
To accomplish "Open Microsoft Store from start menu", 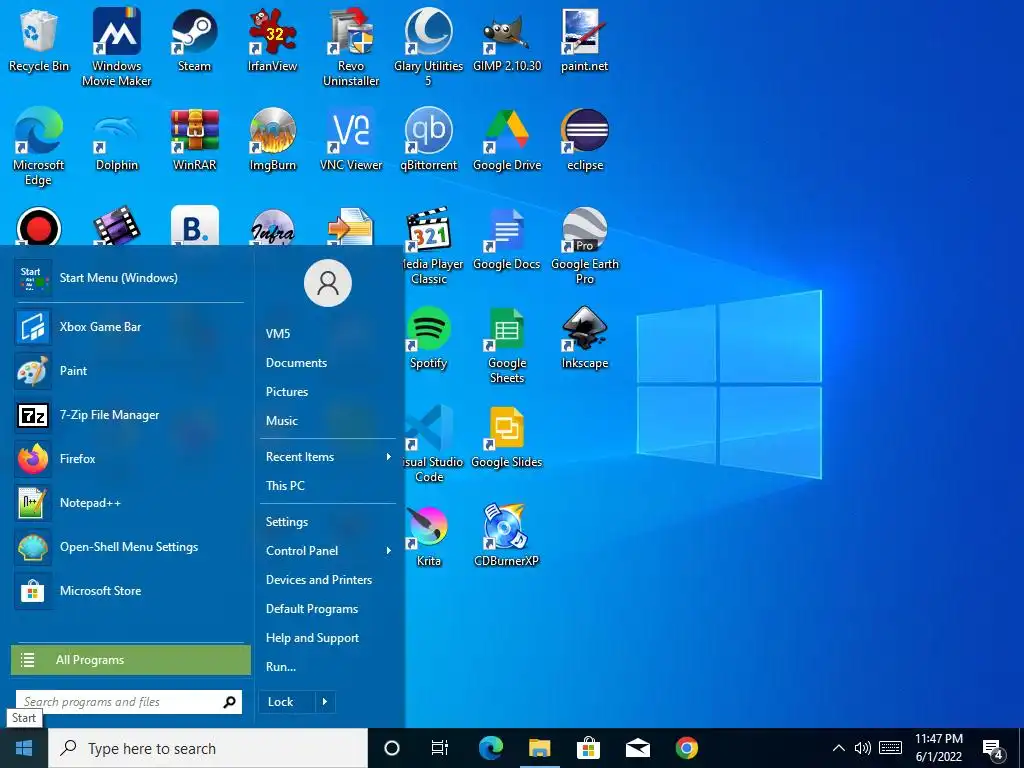I will [129, 590].
